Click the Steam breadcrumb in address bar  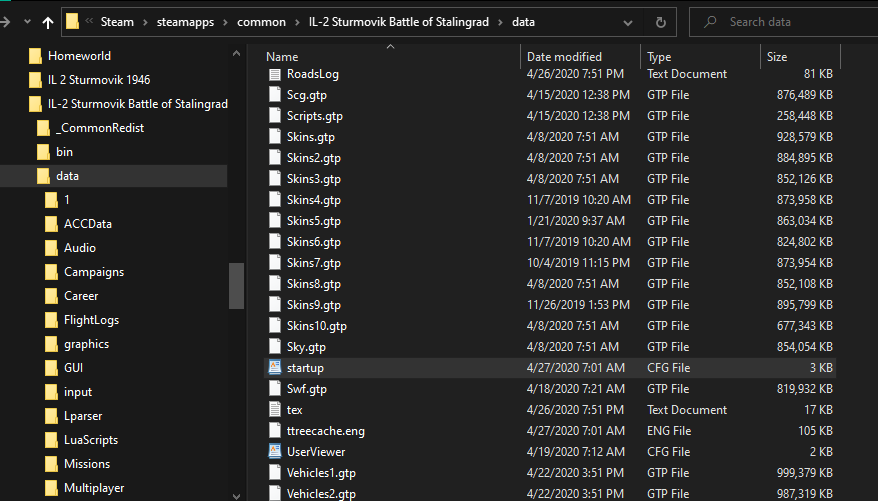pyautogui.click(x=117, y=22)
